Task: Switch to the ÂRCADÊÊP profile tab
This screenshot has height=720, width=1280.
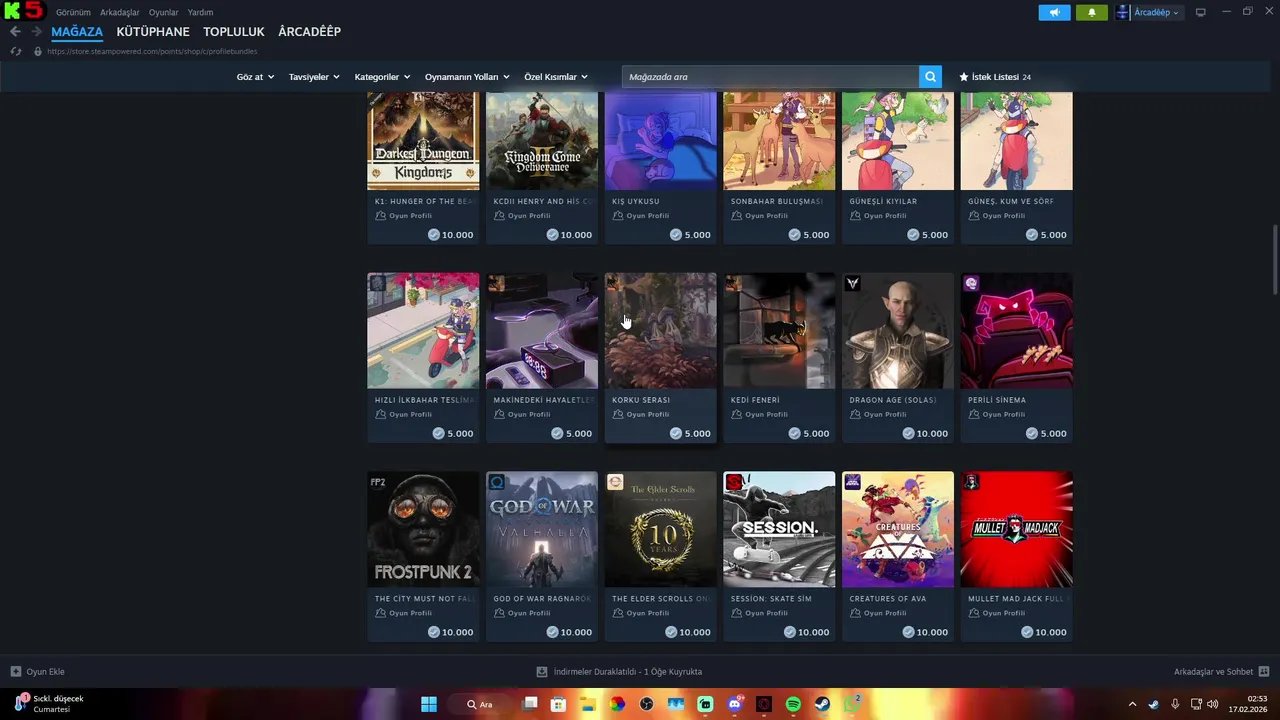Action: point(309,32)
